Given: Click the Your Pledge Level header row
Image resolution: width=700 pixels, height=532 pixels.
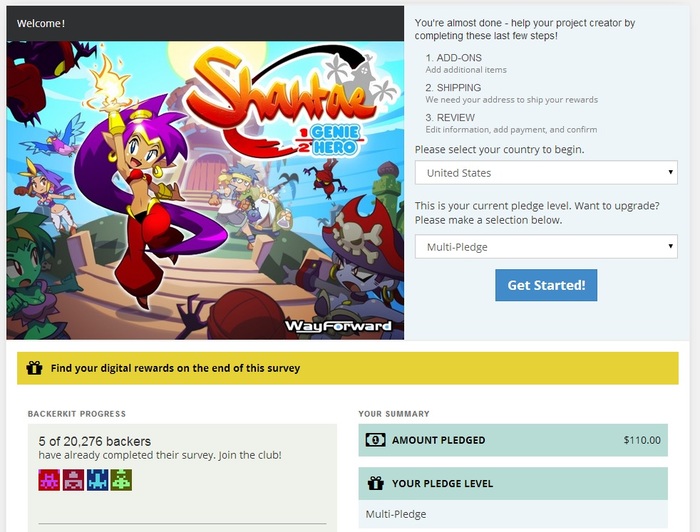Looking at the screenshot, I should [513, 483].
